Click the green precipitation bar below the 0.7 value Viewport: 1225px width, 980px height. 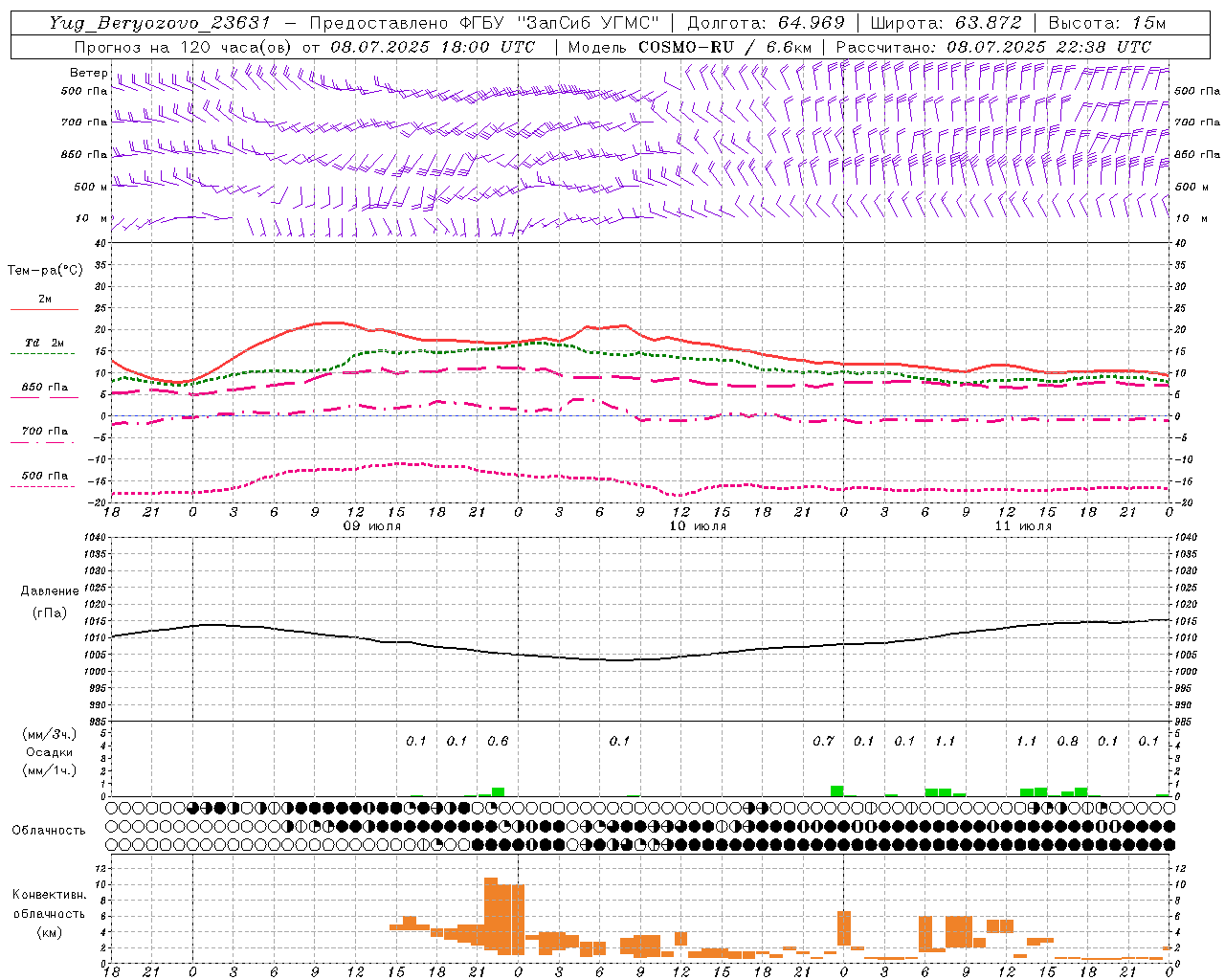[x=837, y=791]
